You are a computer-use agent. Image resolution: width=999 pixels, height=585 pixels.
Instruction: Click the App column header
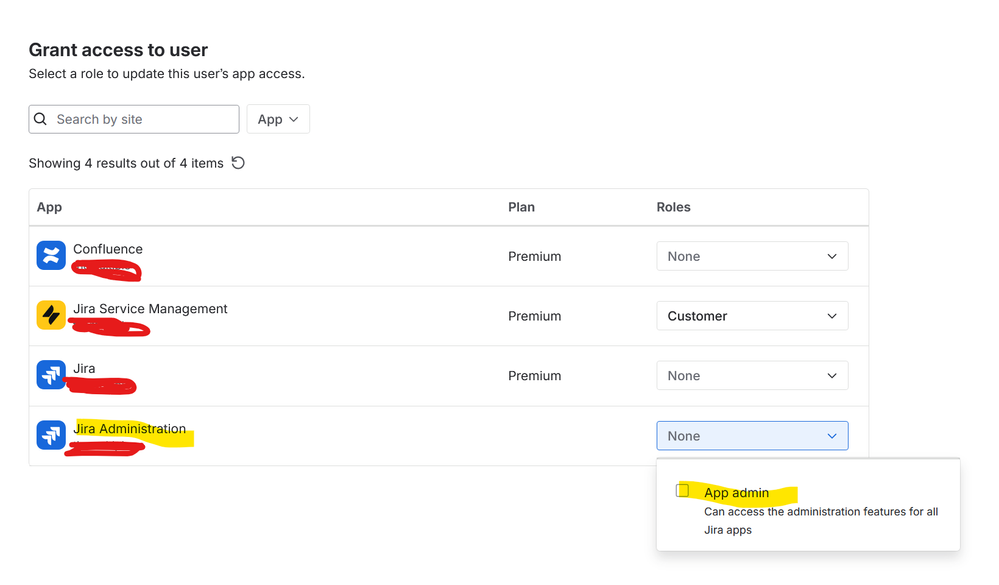[49, 207]
